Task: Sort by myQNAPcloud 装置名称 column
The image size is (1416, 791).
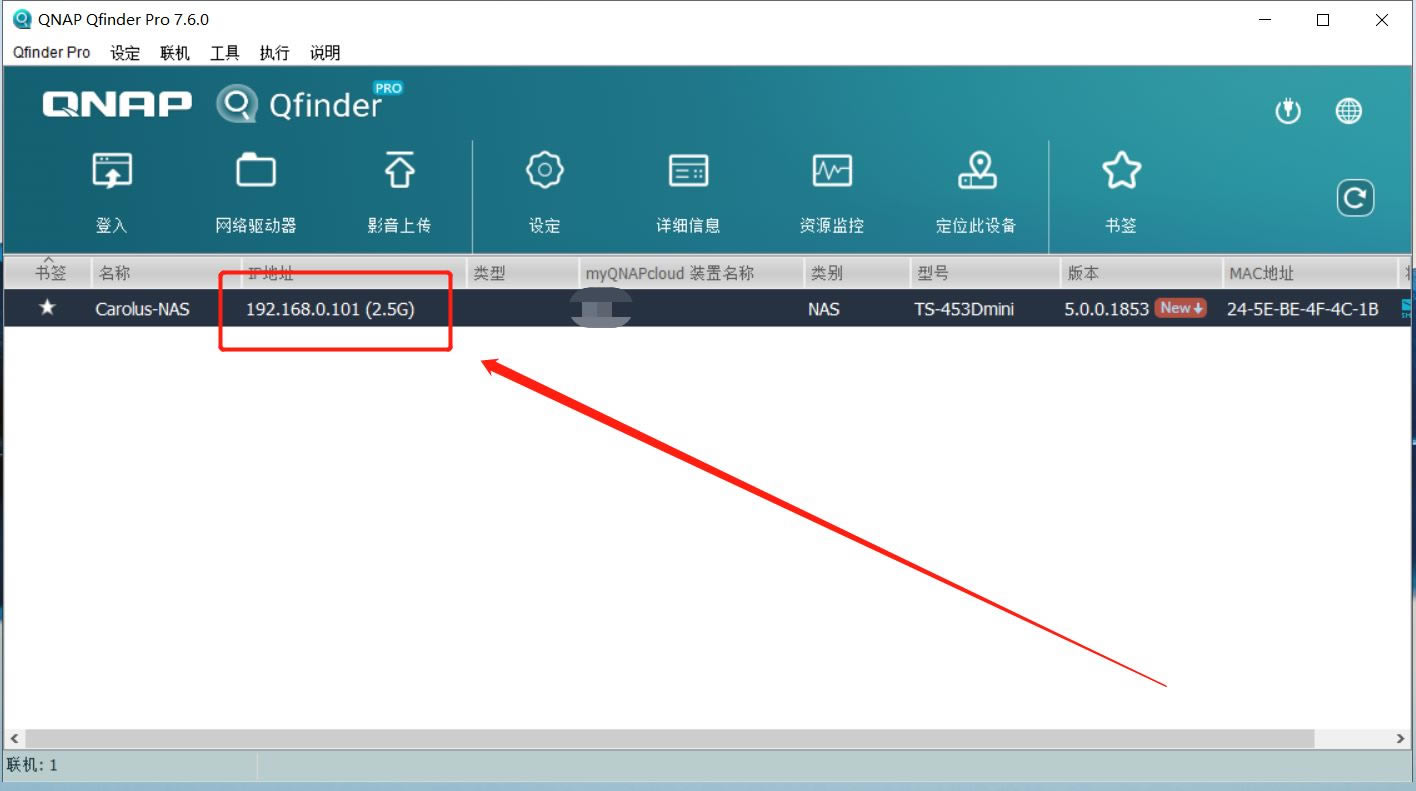Action: coord(691,273)
